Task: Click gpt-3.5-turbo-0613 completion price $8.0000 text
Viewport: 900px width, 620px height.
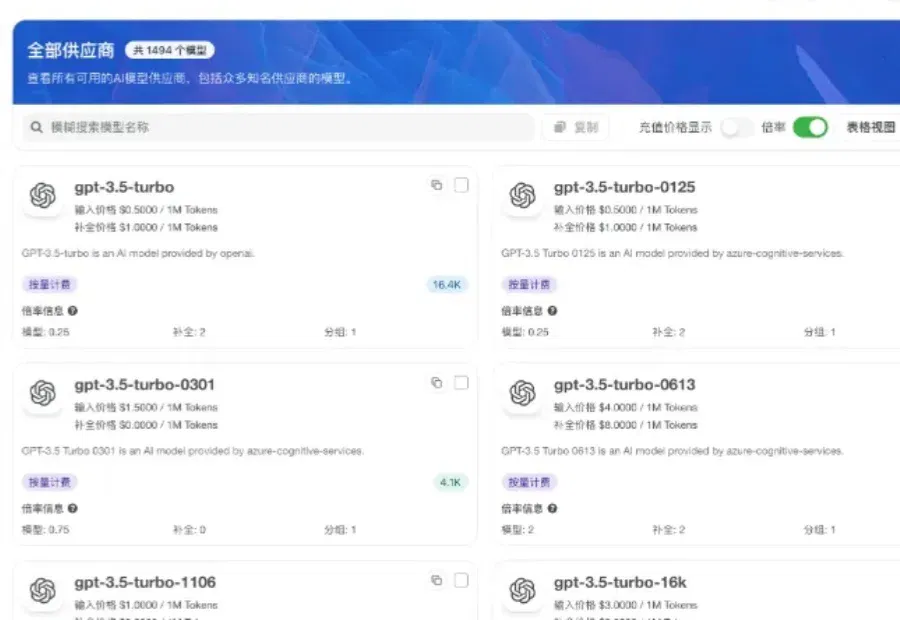Action: [x=626, y=425]
